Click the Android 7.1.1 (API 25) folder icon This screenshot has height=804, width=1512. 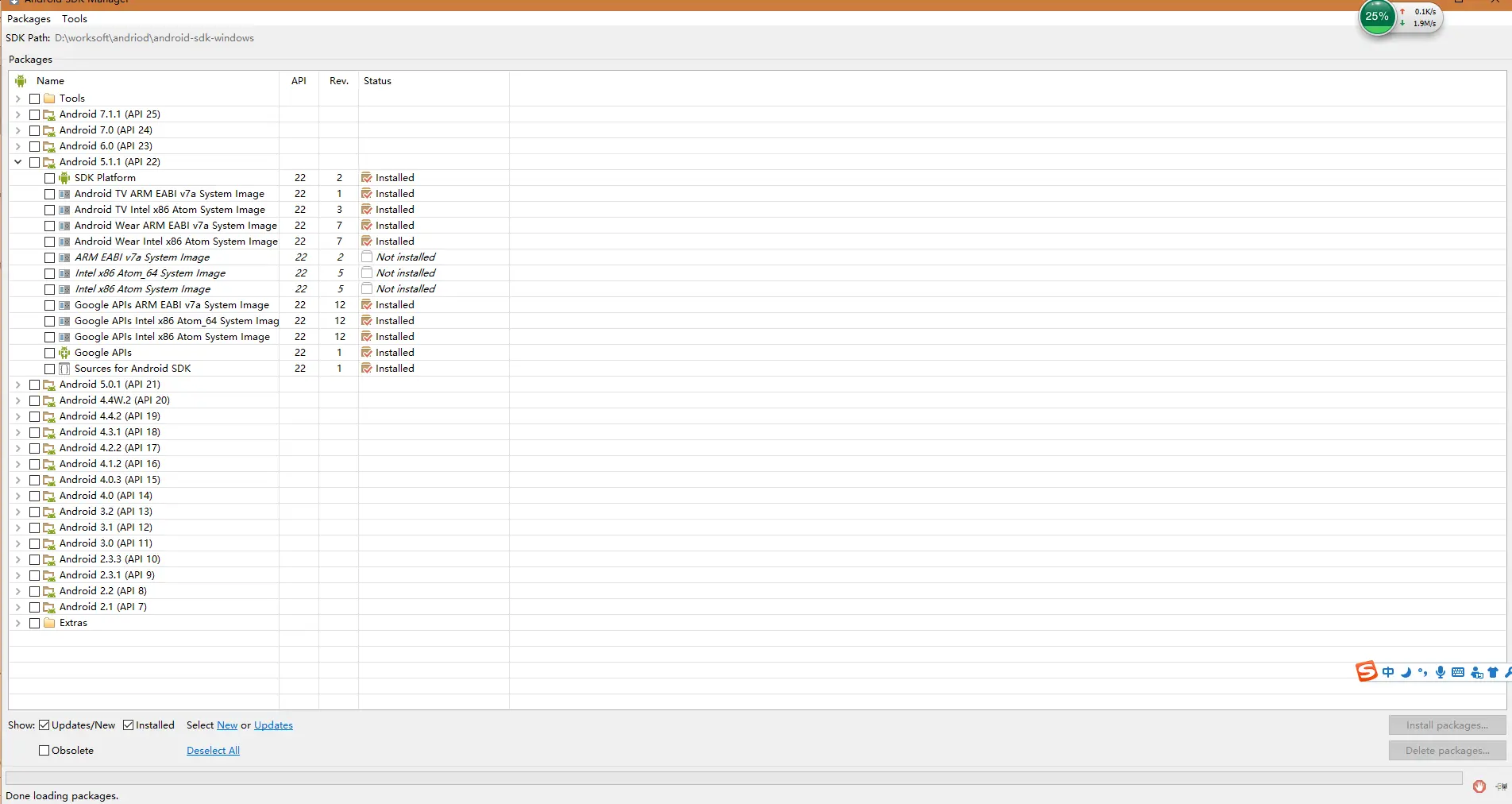pos(49,114)
